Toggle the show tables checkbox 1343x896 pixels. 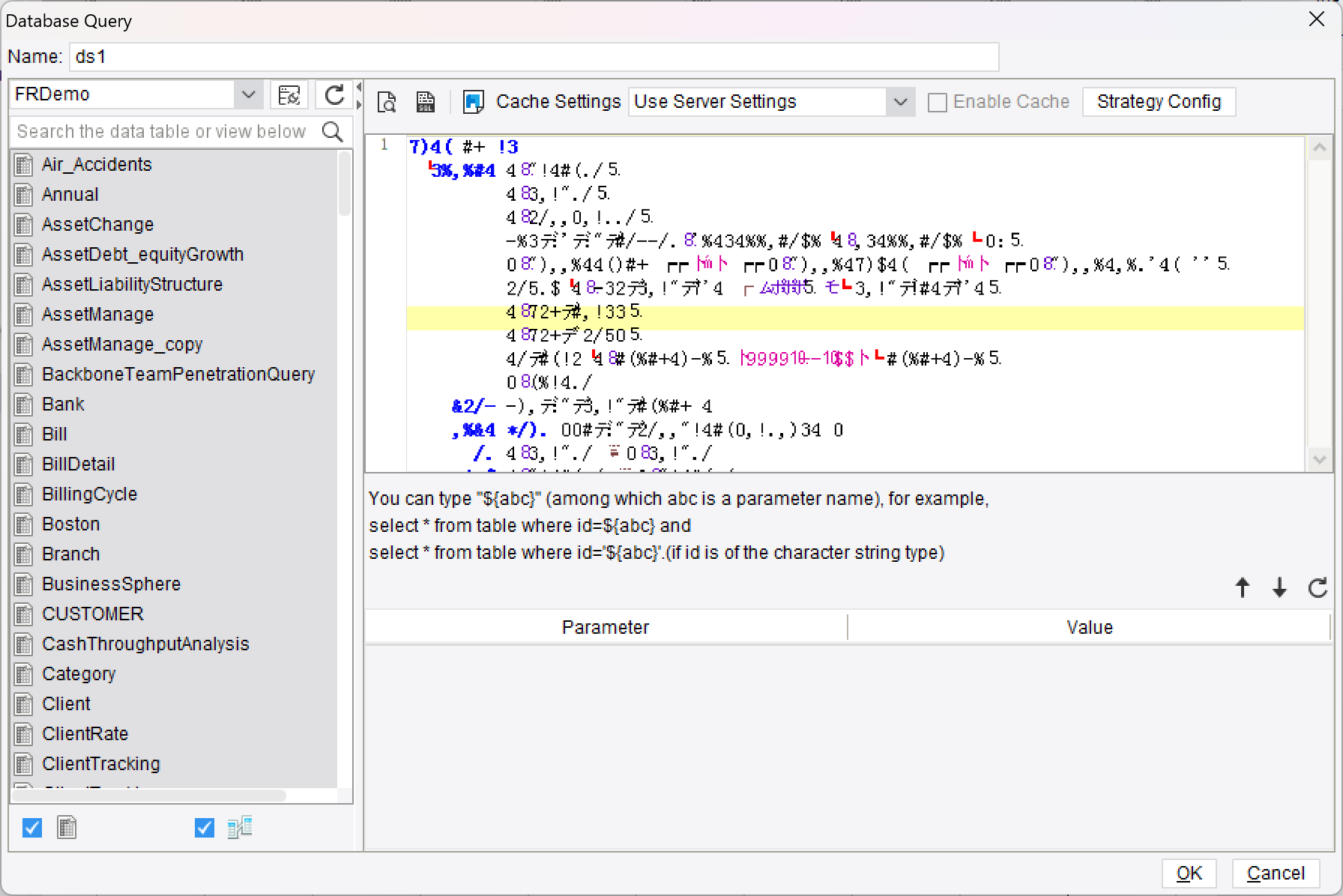(32, 828)
